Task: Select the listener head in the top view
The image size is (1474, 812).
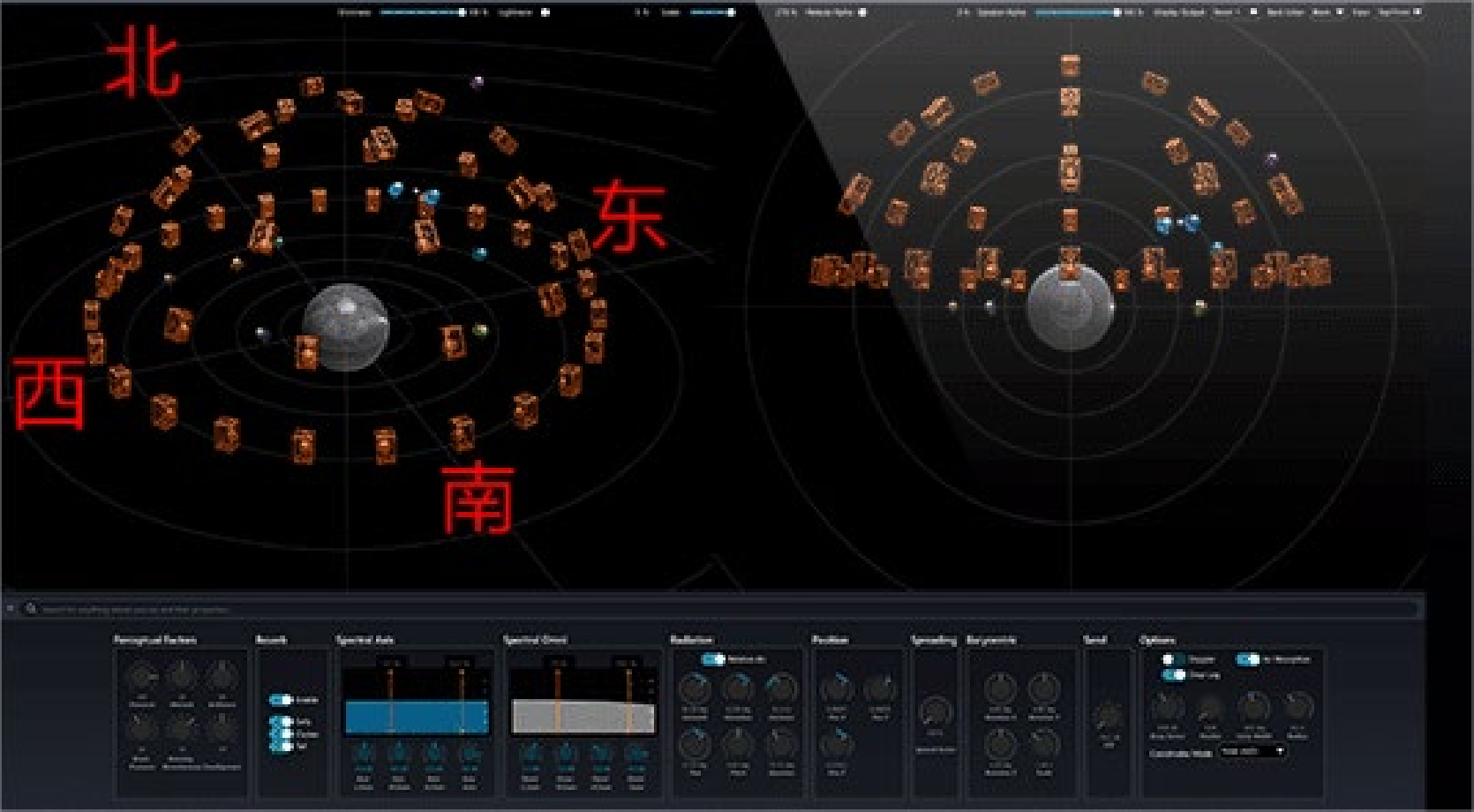Action: (1071, 307)
